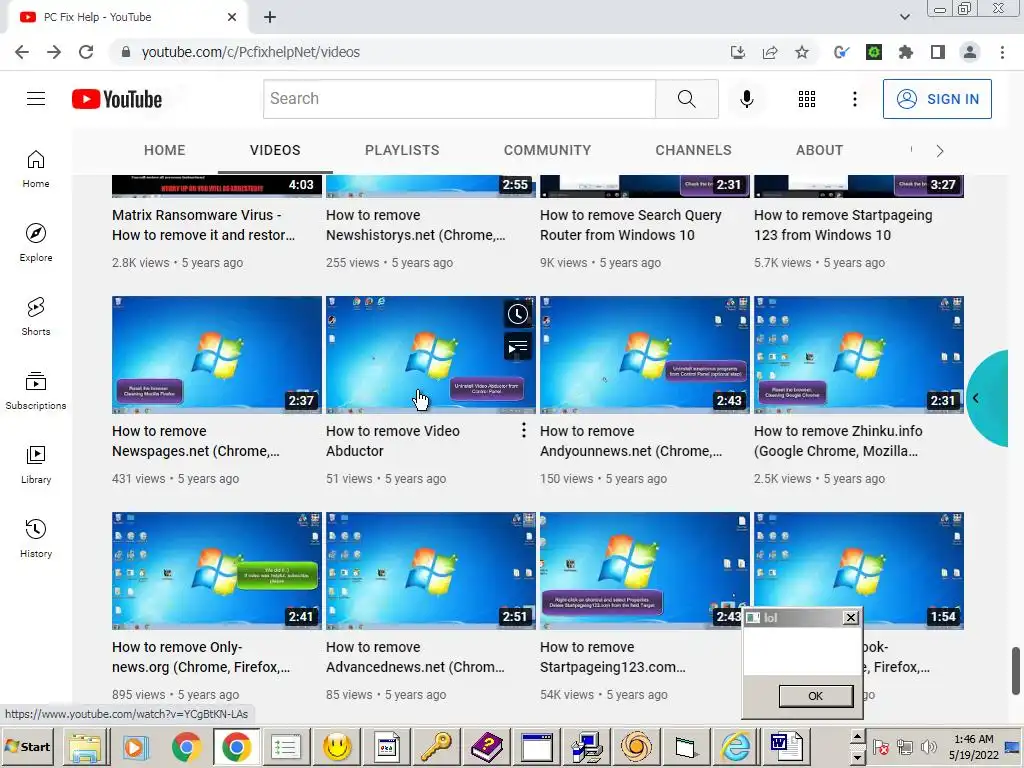Close the lol dialog window

850,617
